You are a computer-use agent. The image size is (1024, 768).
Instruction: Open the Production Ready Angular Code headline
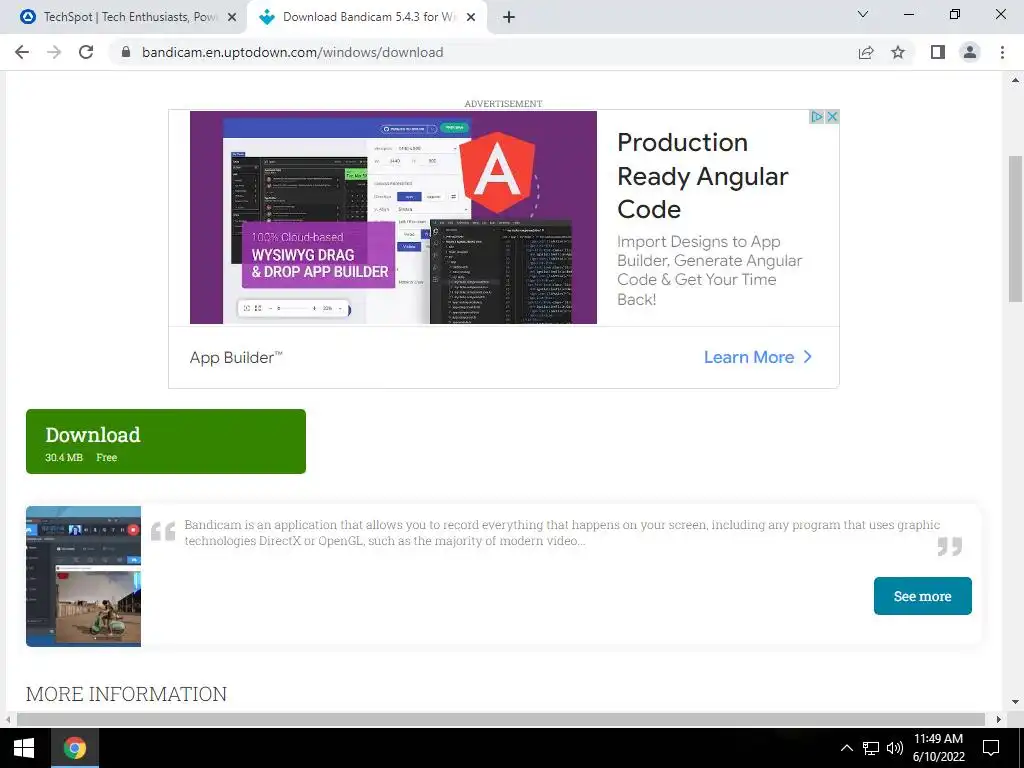pos(703,176)
